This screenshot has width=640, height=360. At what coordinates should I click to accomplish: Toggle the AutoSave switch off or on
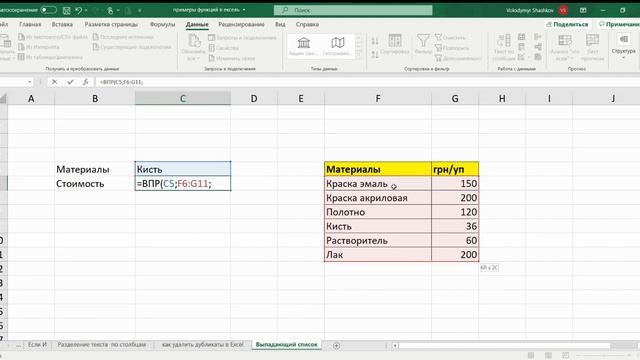point(49,10)
